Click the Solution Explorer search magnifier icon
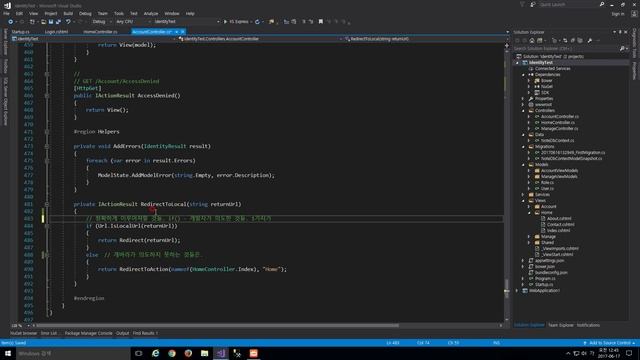Screen dimensions: 640x360 point(622,49)
